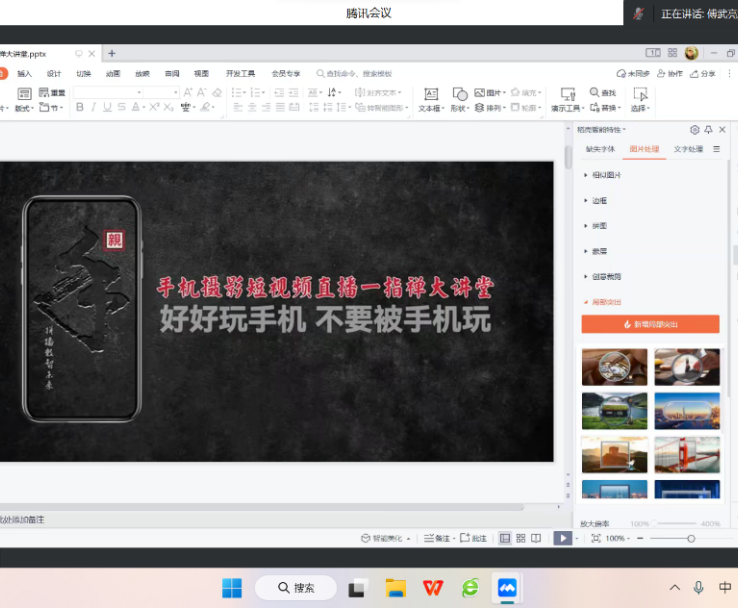Toggle reading view mode
738x608 pixels.
click(x=535, y=538)
